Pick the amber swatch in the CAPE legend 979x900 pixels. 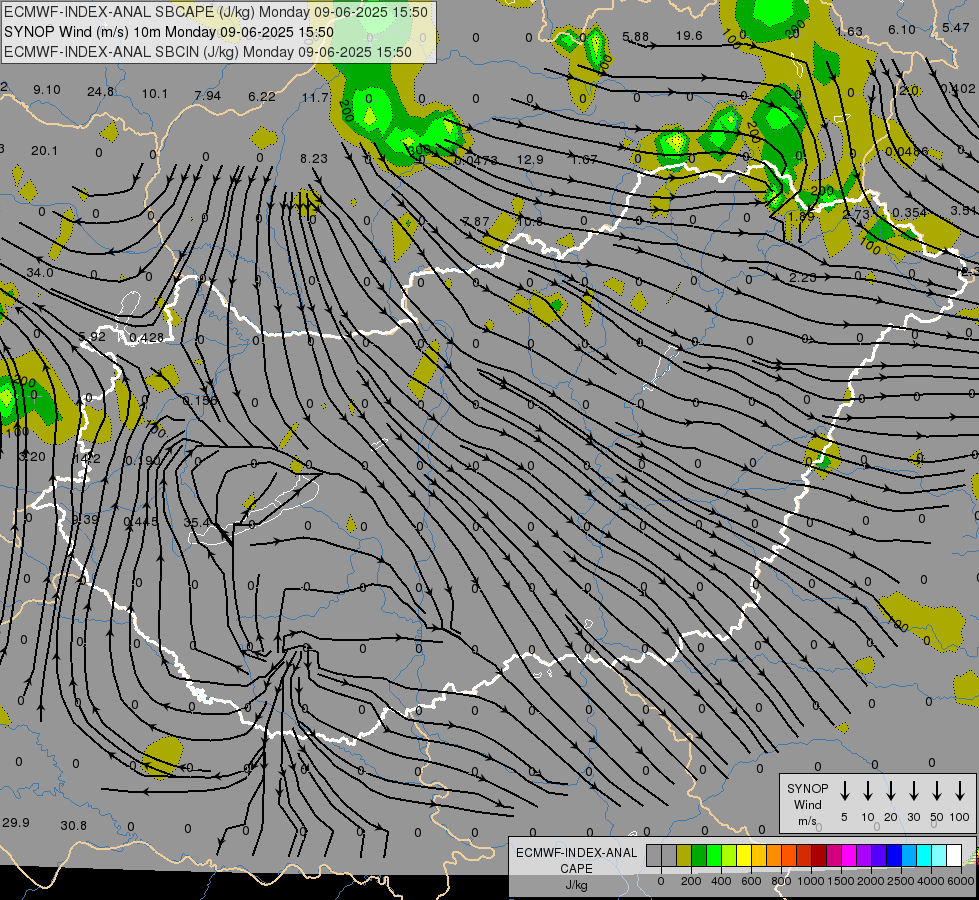pyautogui.click(x=759, y=856)
